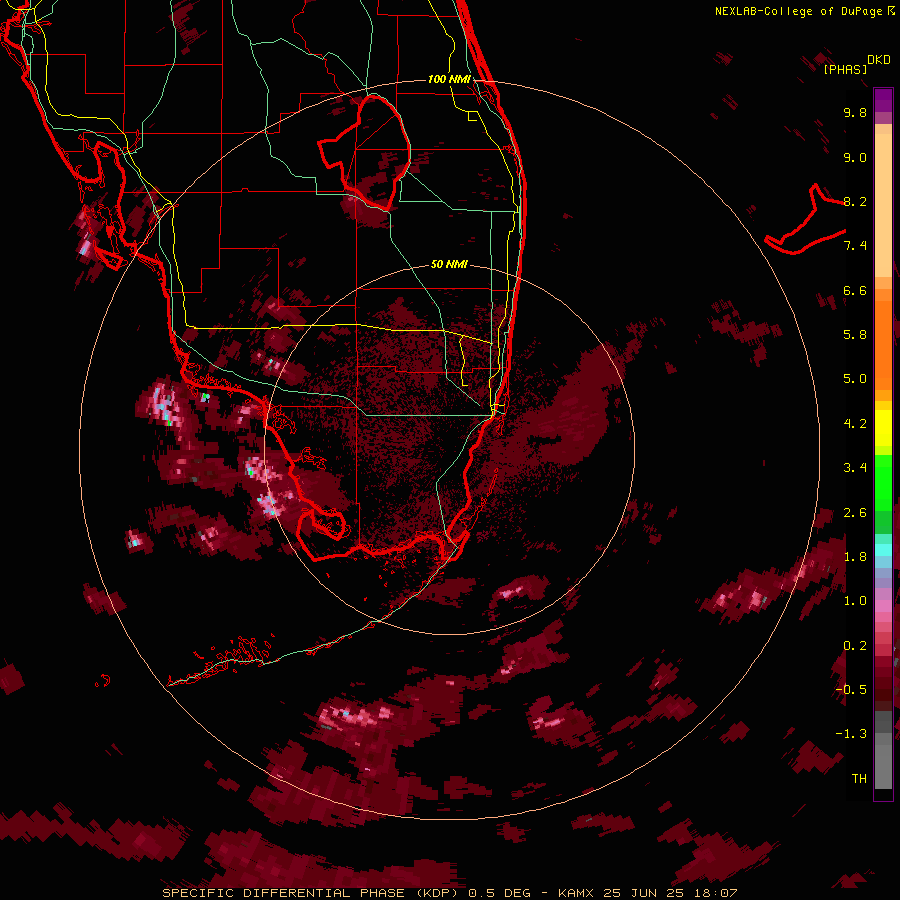Click the 8.2 value on color scale
Screen dimensions: 900x900
[x=855, y=201]
